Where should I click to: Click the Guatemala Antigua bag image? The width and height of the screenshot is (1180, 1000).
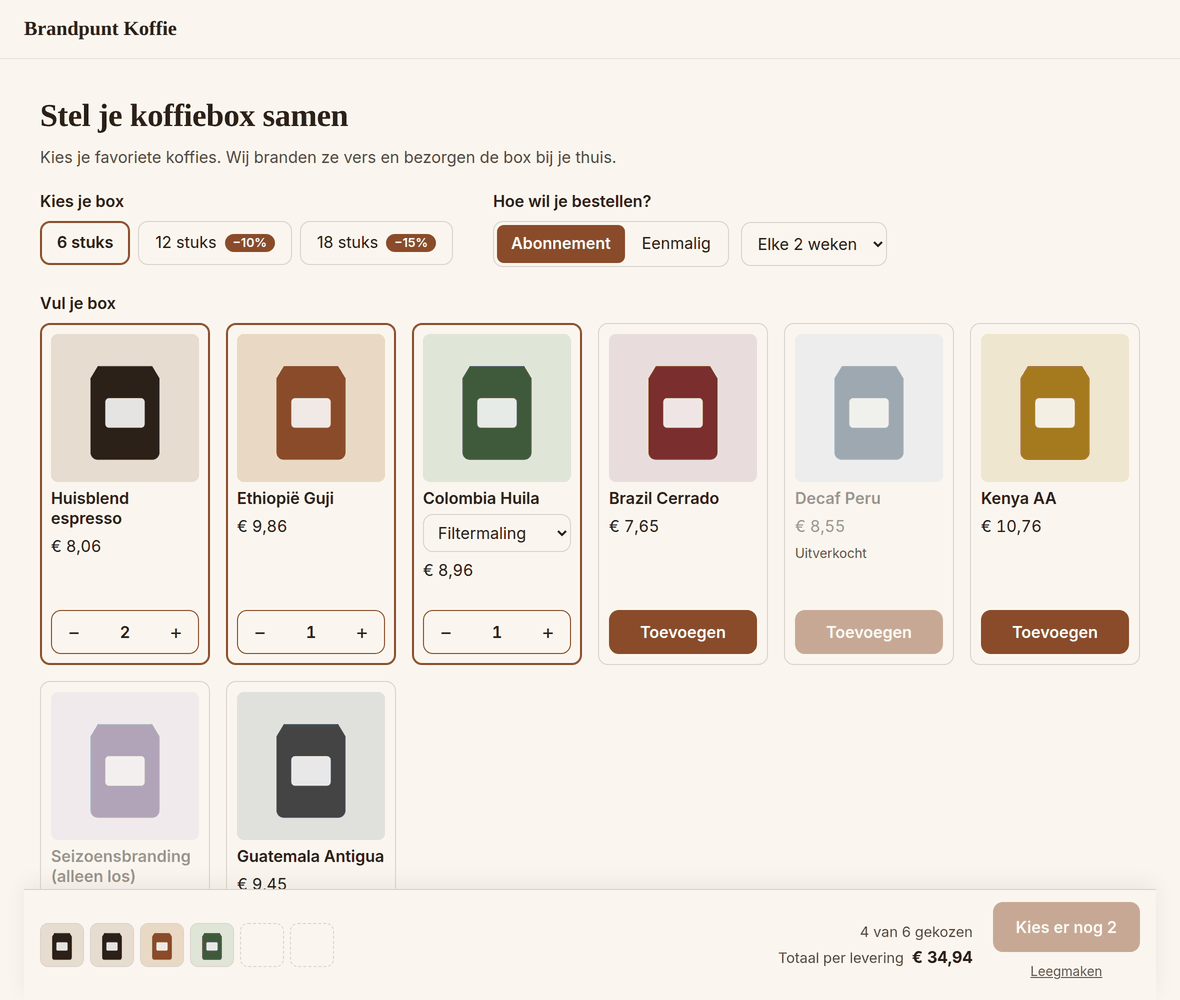tap(311, 766)
